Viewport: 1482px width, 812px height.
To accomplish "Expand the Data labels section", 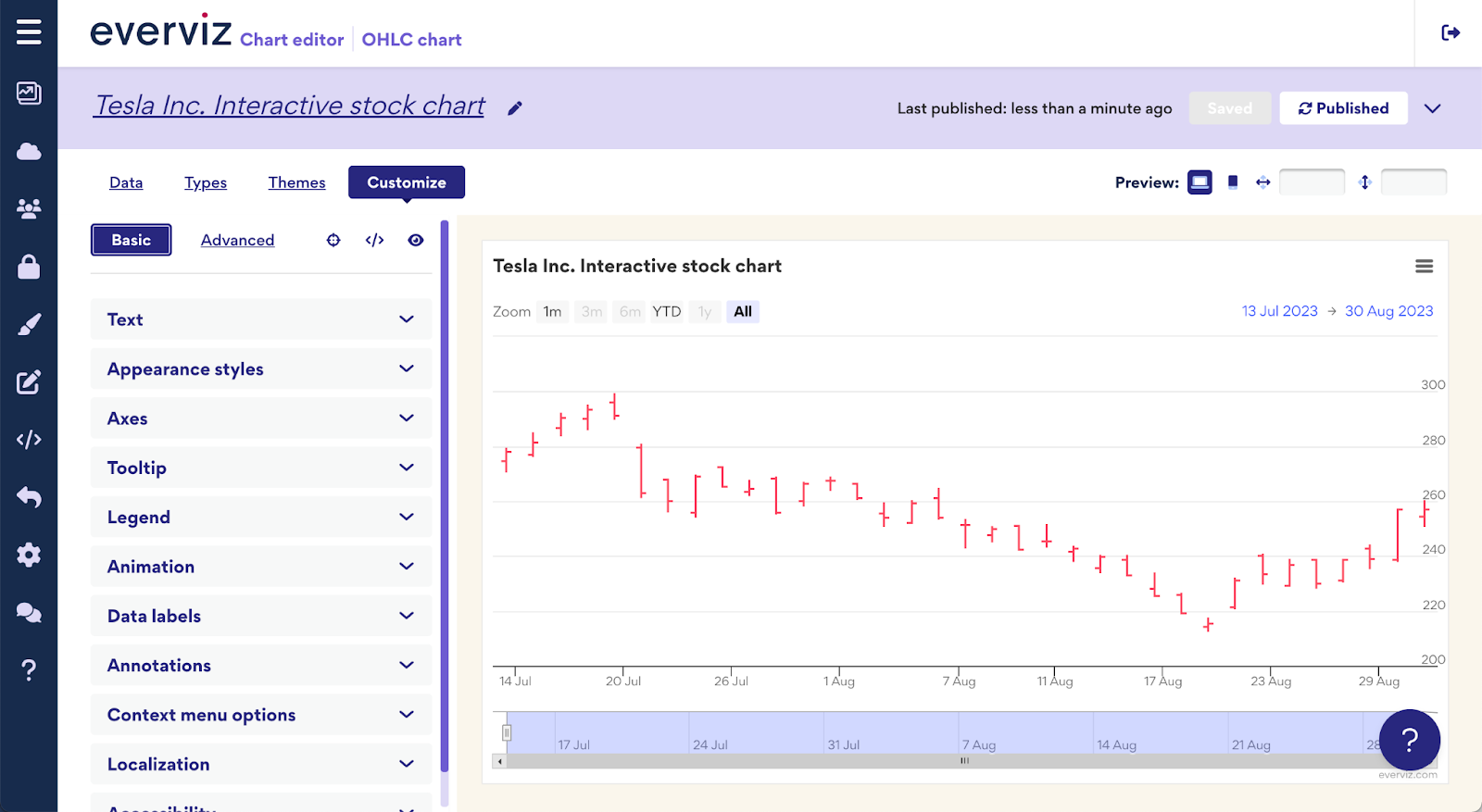I will (x=261, y=616).
